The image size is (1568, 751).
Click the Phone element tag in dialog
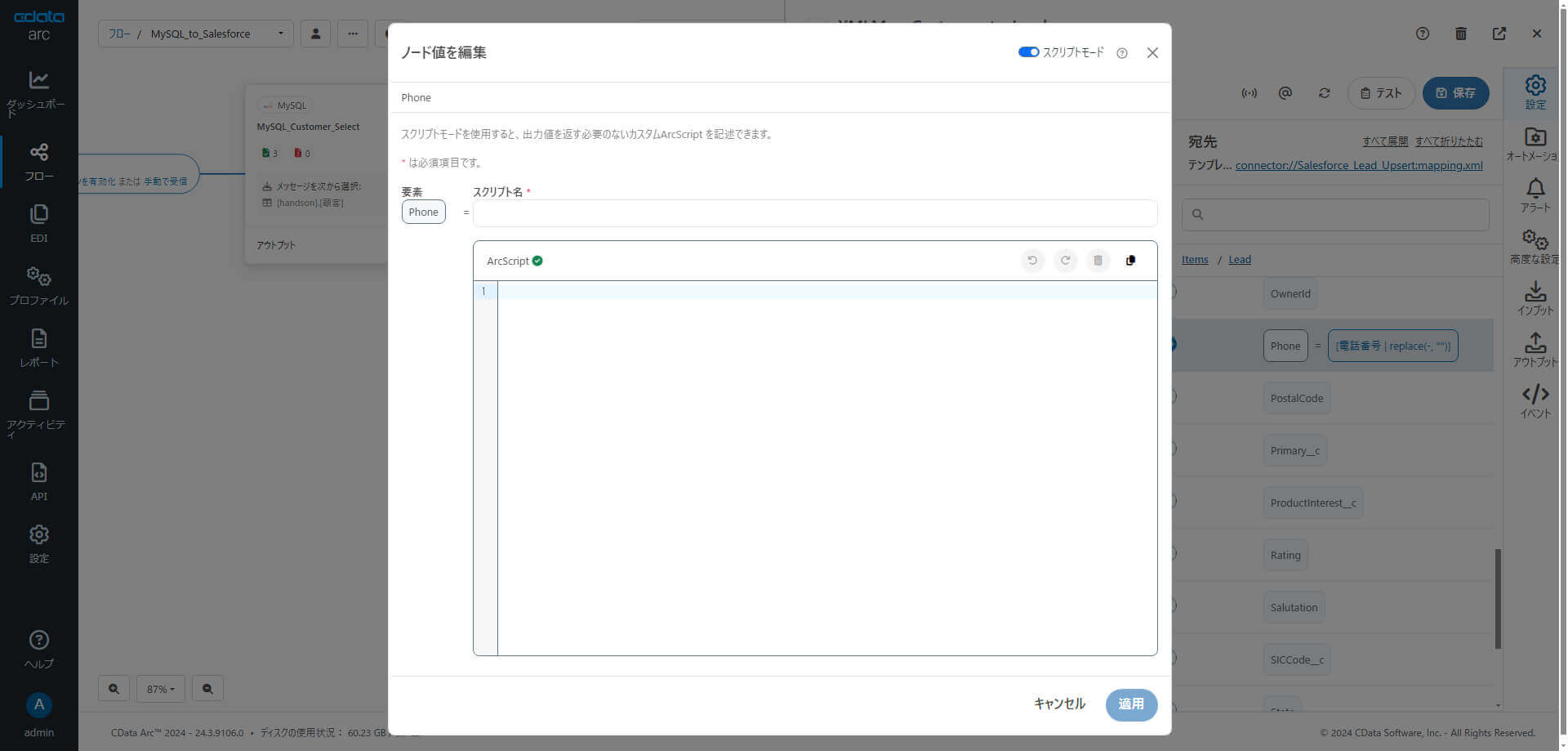pos(423,212)
